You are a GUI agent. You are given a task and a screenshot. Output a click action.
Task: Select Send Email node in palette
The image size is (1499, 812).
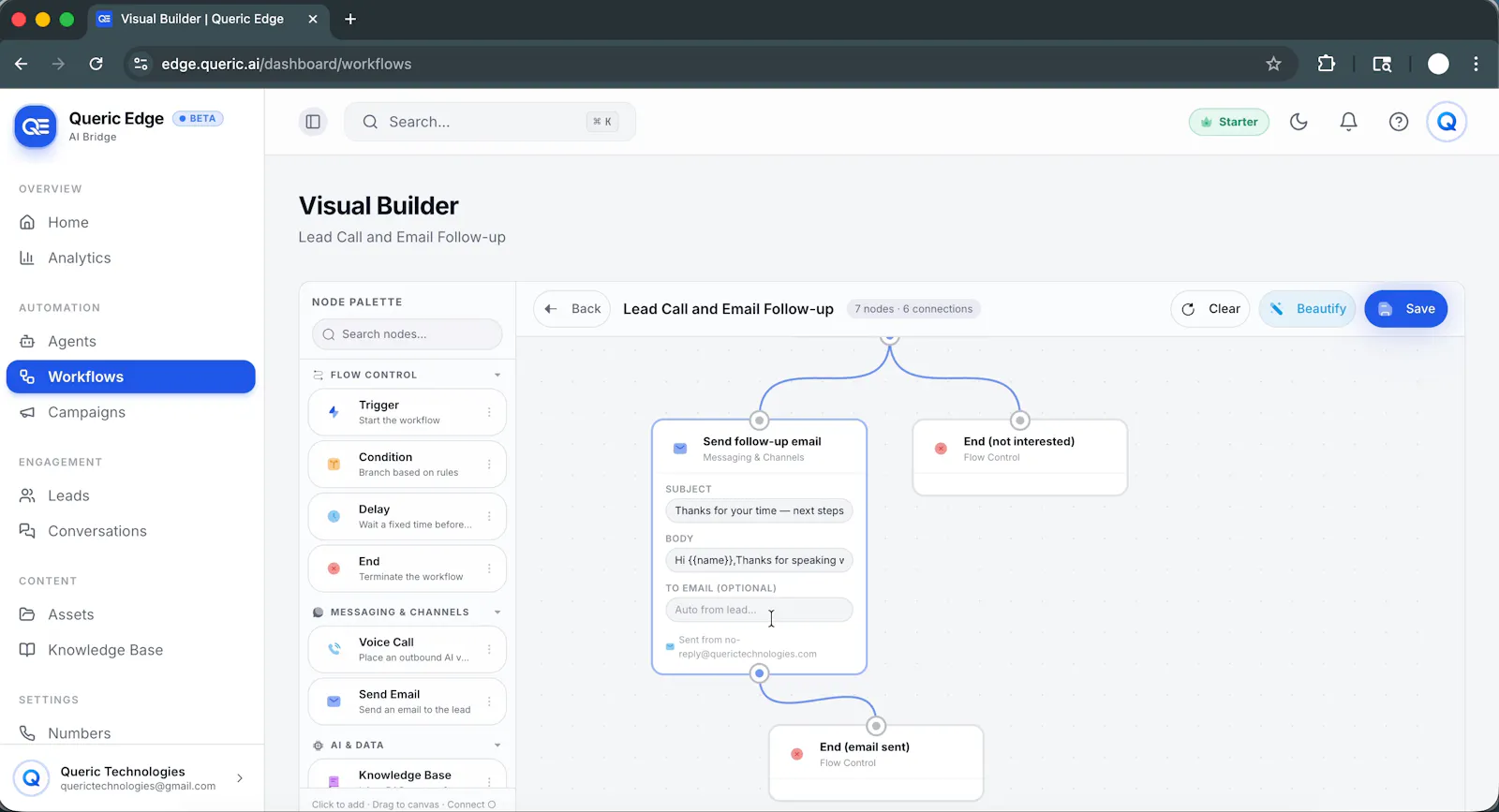coord(407,701)
